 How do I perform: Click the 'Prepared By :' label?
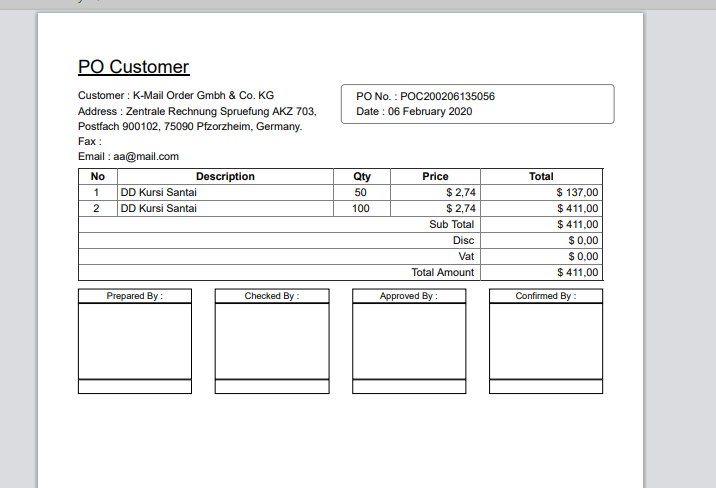click(x=135, y=296)
